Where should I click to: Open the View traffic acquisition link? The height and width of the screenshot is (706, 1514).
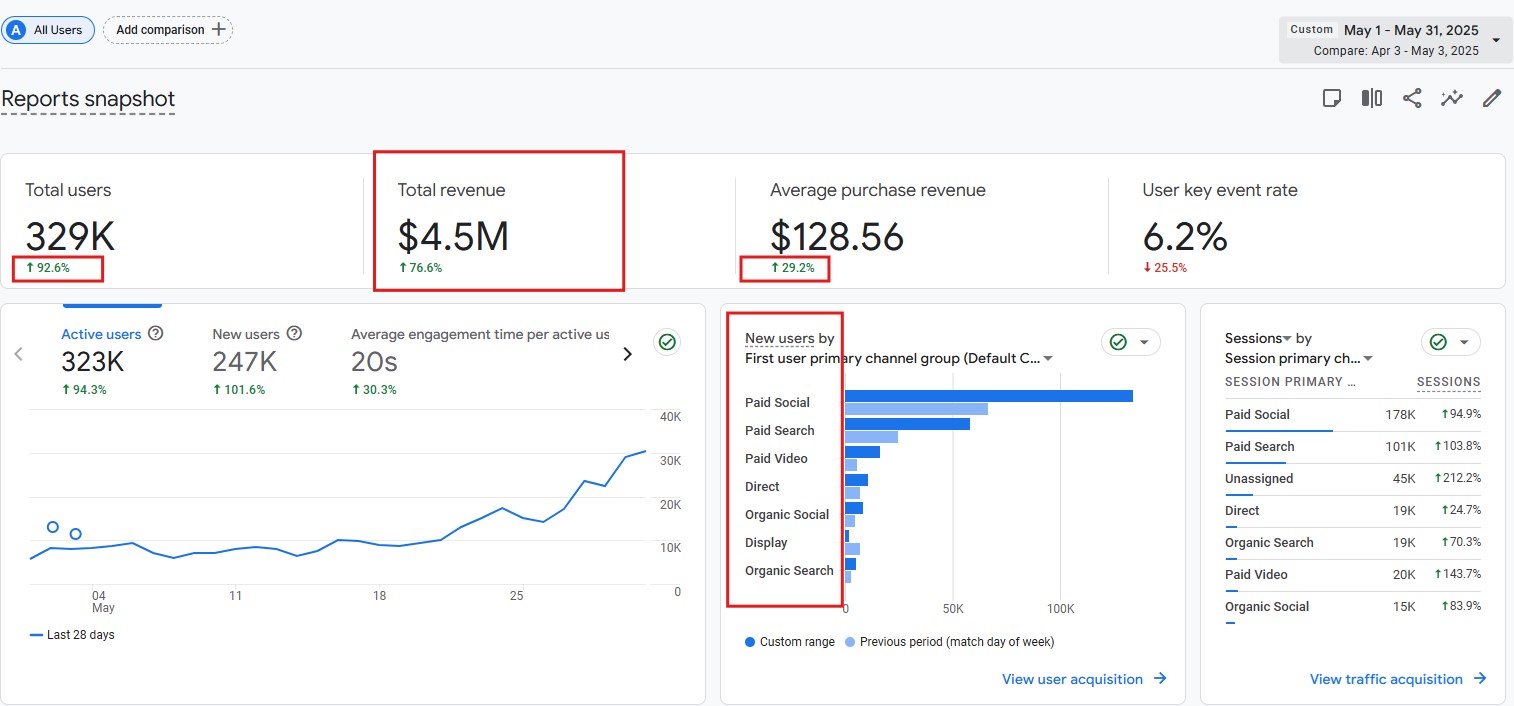(x=1399, y=679)
